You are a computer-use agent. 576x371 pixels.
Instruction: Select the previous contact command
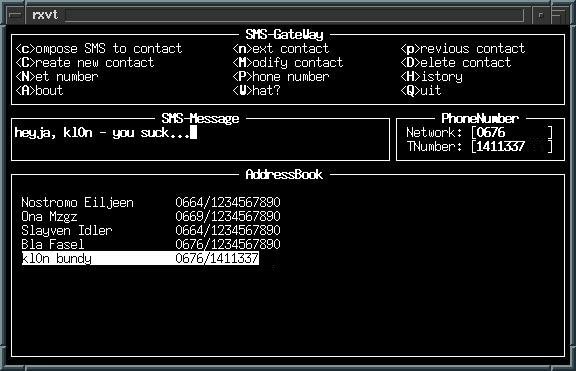(463, 48)
